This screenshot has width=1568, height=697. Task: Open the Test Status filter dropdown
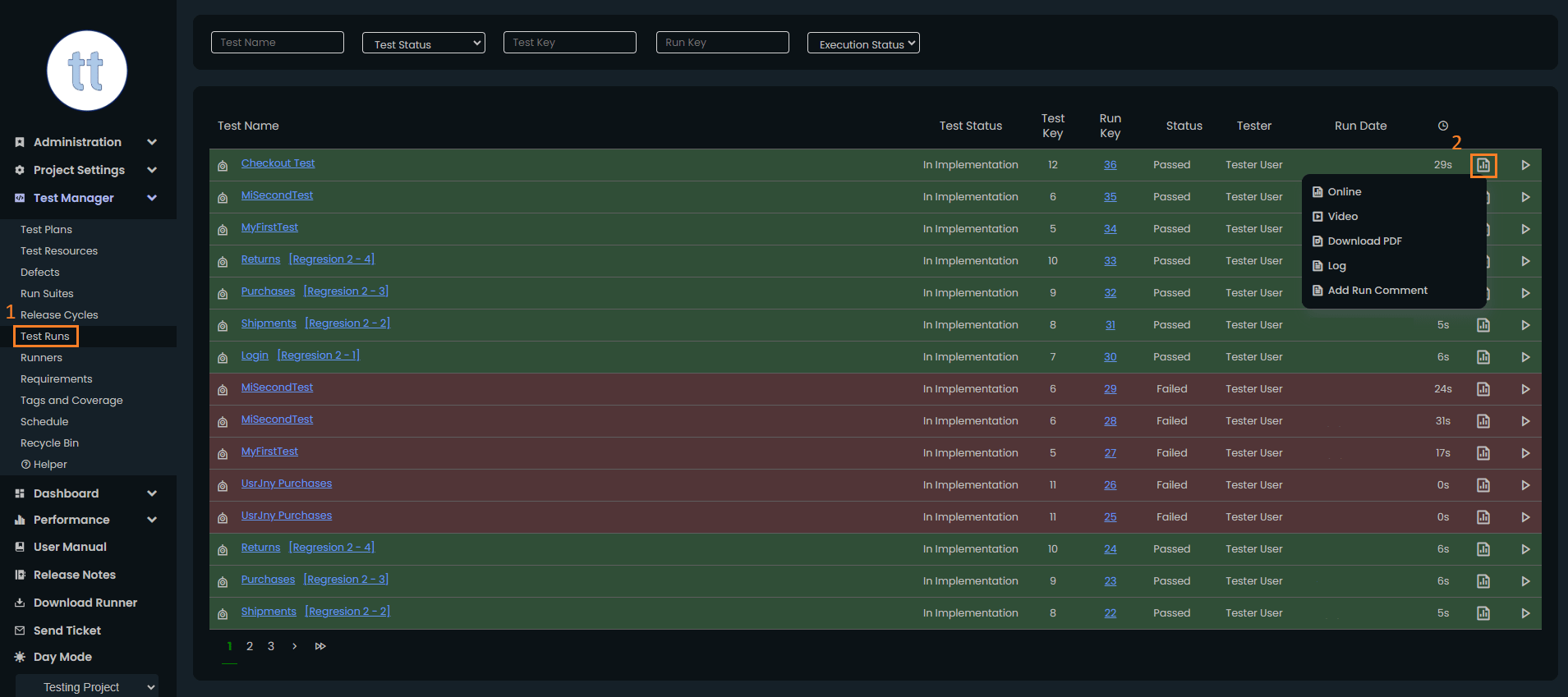click(423, 44)
